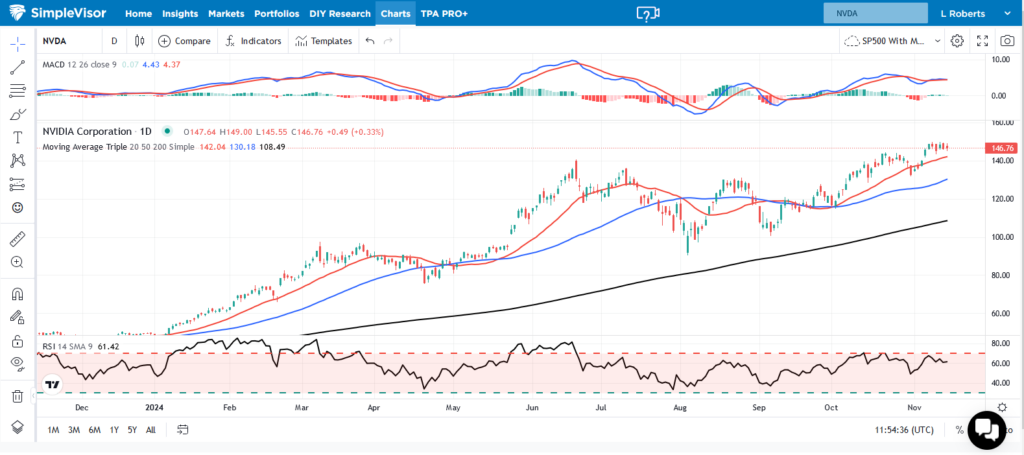The height and width of the screenshot is (455, 1024).
Task: Set time range to 3M
Action: 74,430
